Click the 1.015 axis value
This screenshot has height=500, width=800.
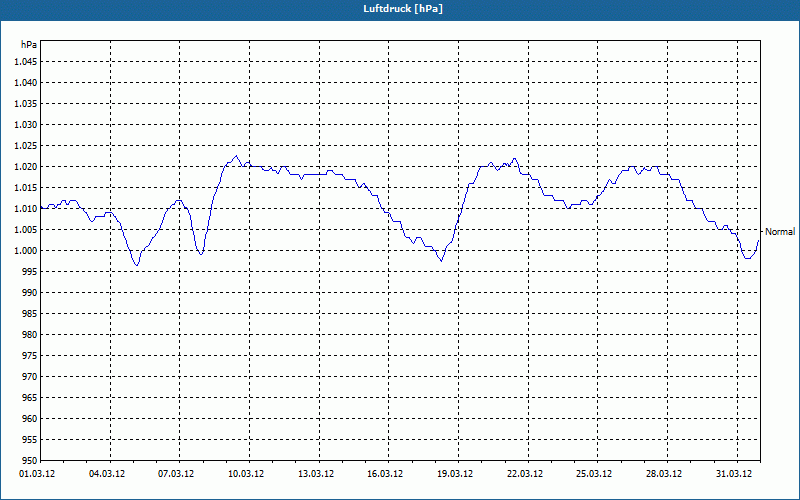[26, 188]
